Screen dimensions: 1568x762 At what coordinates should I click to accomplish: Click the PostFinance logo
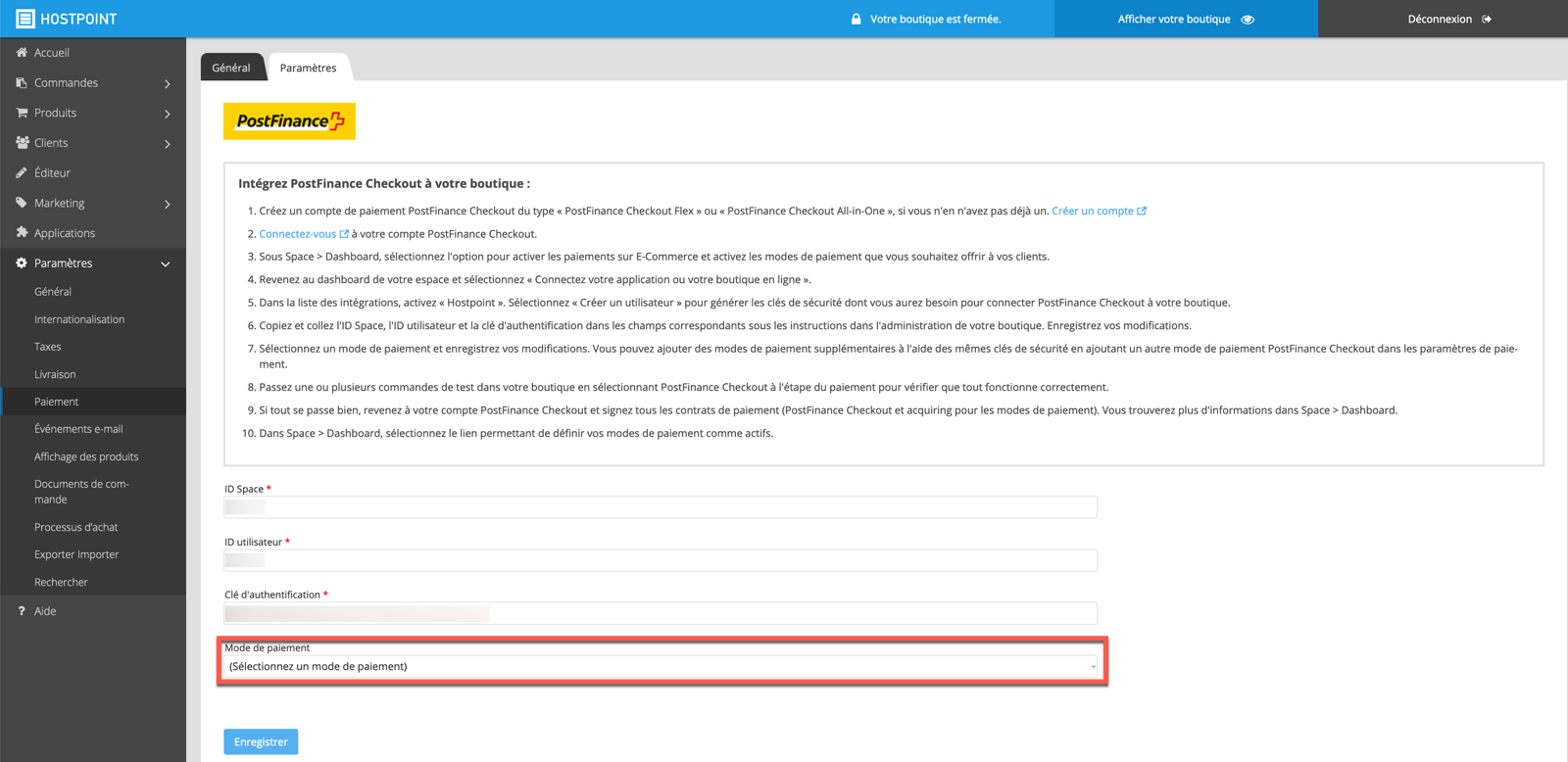pos(289,121)
